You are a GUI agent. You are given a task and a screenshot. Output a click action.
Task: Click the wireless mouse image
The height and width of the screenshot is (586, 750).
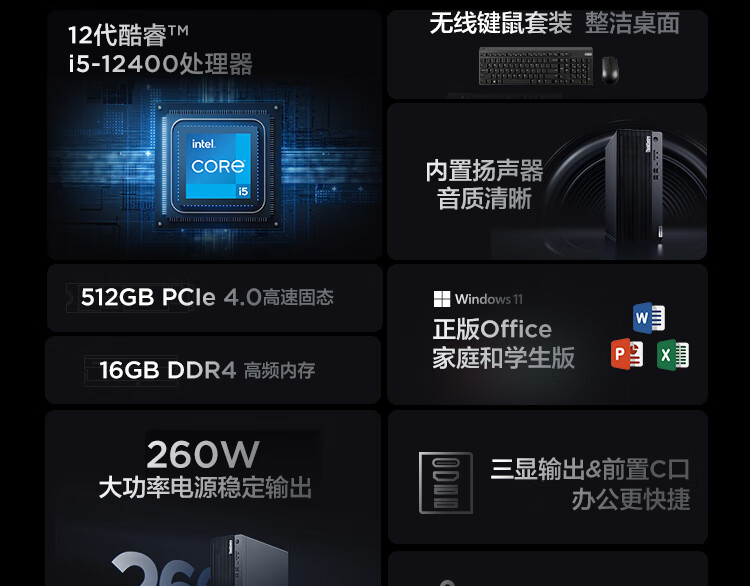coord(609,70)
